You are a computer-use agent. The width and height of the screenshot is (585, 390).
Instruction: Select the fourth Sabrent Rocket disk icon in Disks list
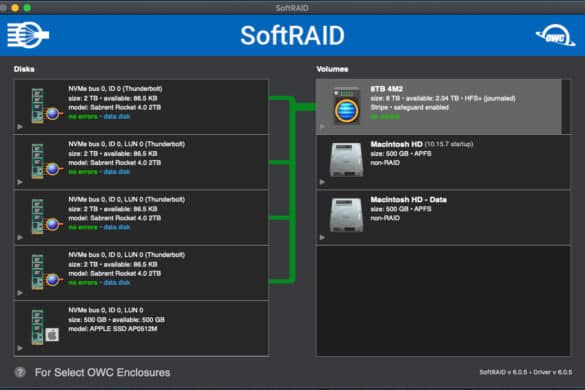(46, 272)
